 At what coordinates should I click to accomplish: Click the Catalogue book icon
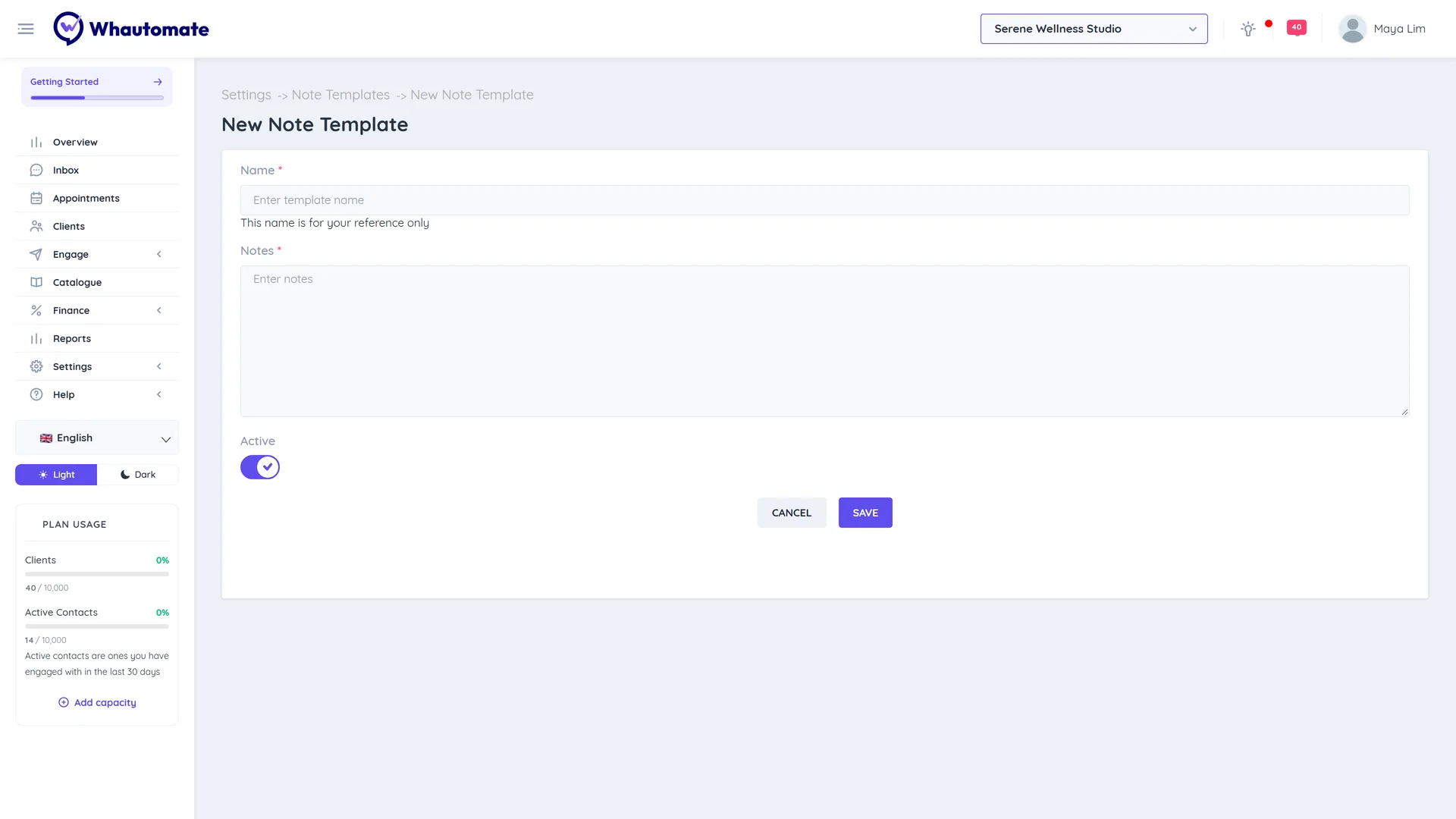click(x=36, y=283)
